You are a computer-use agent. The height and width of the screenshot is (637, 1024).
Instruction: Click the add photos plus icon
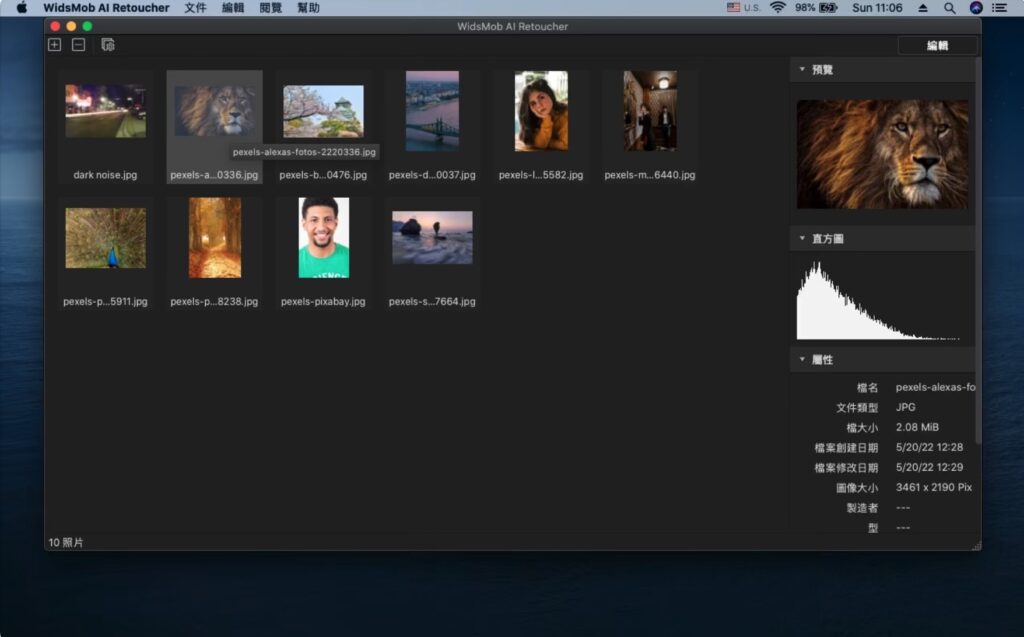[54, 44]
